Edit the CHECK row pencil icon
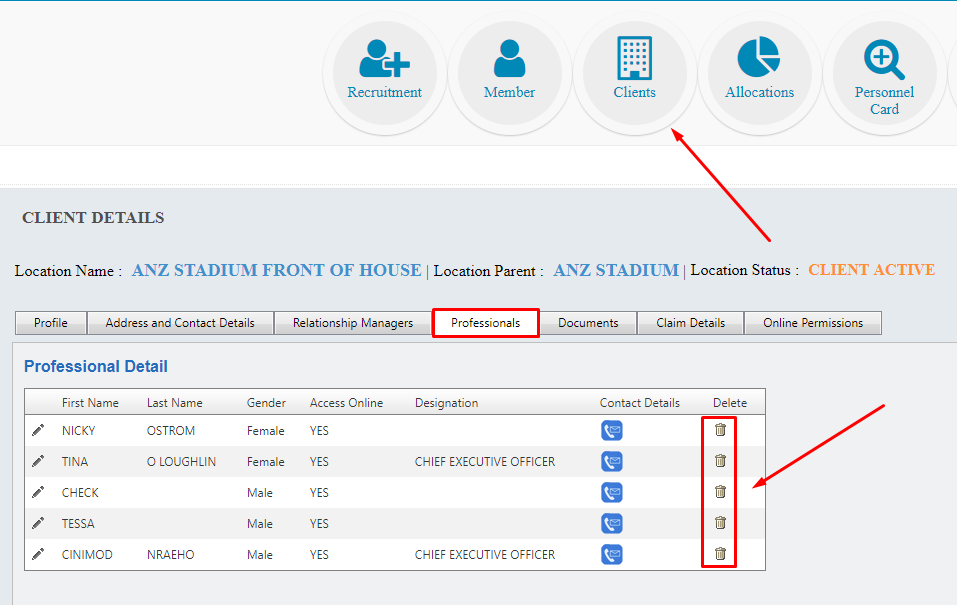The height and width of the screenshot is (605, 957). (x=38, y=492)
